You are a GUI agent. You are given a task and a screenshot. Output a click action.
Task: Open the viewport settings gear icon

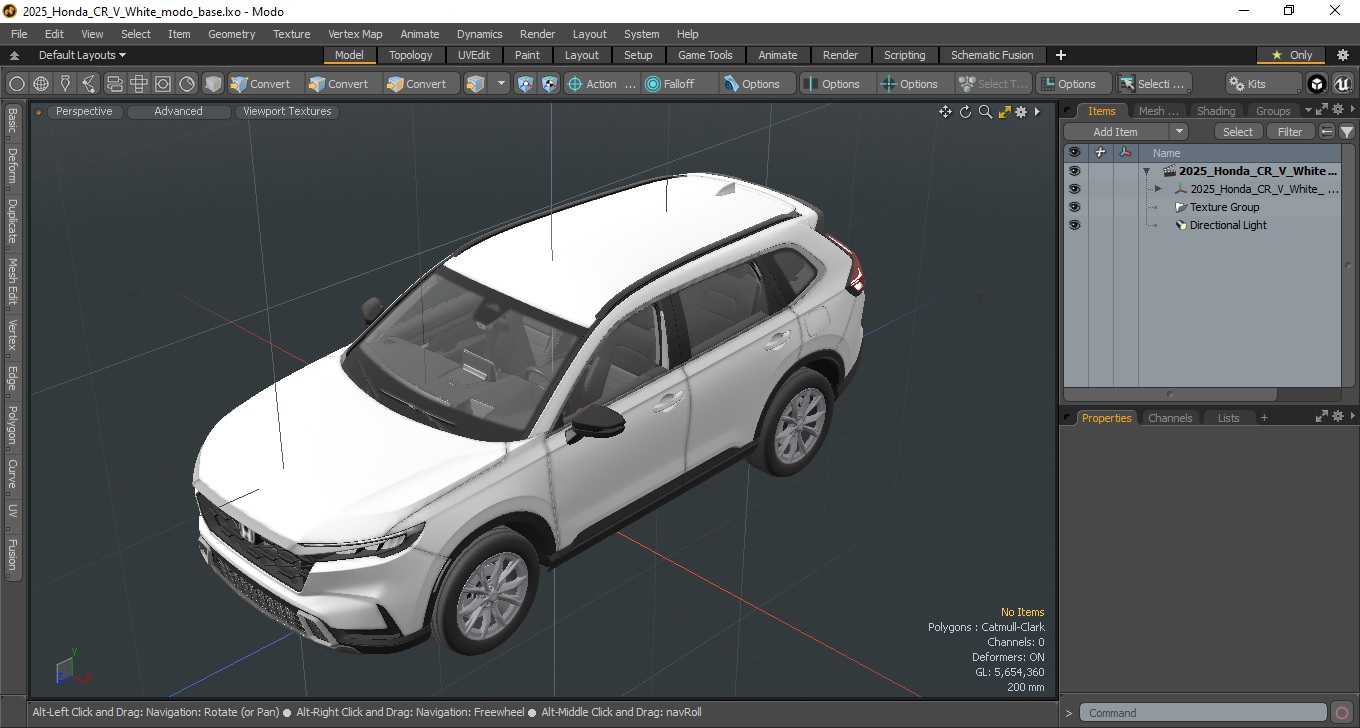tap(1021, 112)
